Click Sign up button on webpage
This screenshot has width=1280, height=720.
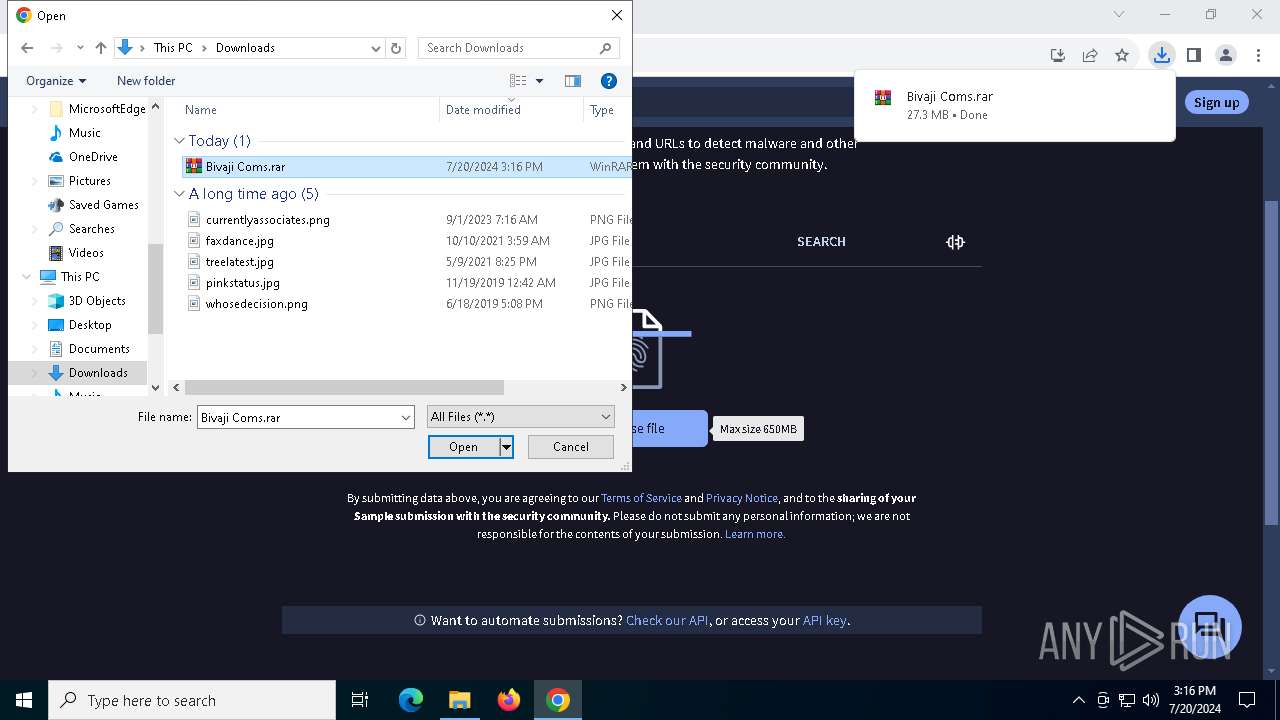1216,102
